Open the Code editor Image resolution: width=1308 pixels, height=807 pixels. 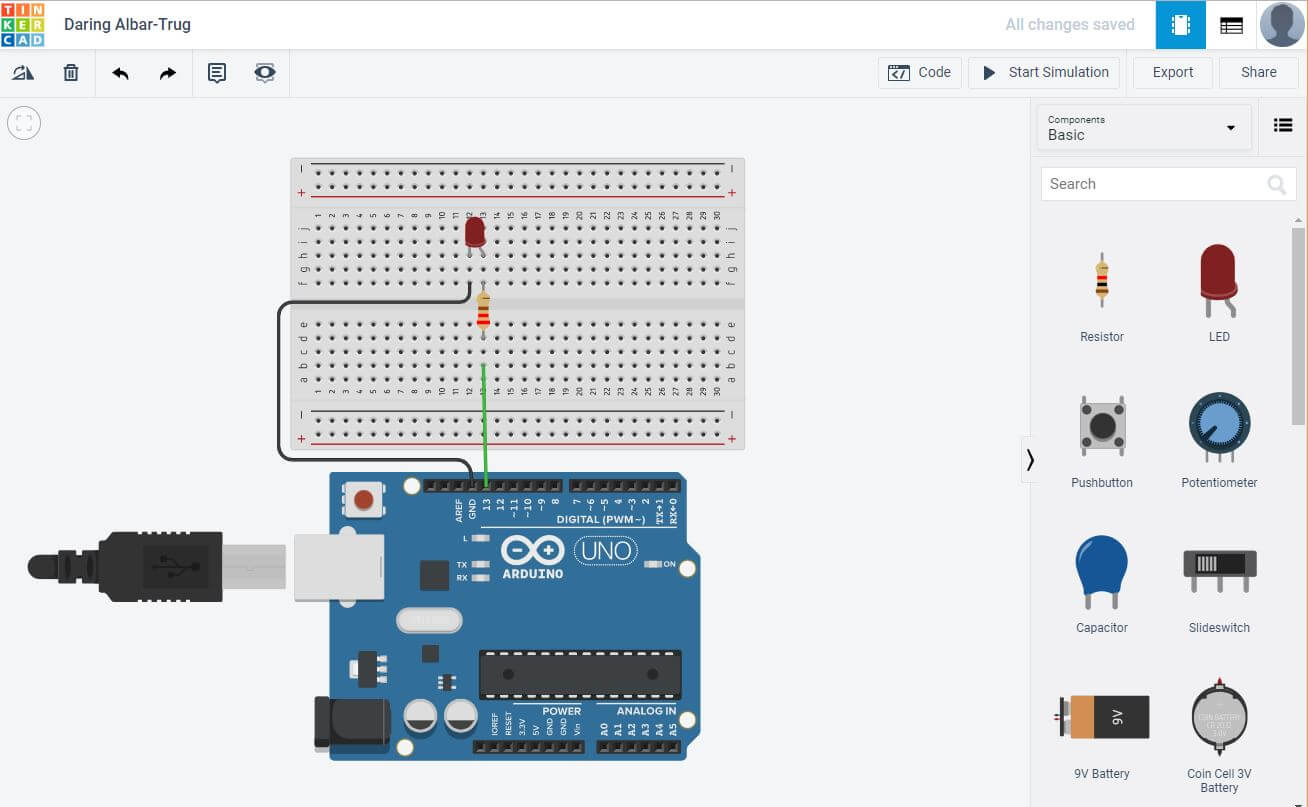pos(919,72)
